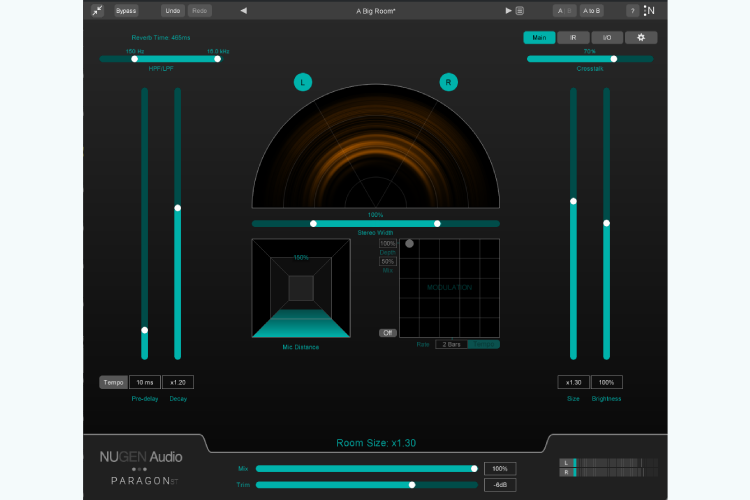This screenshot has height=500, width=750.
Task: Open the 2 Bars rate field
Action: 451,344
